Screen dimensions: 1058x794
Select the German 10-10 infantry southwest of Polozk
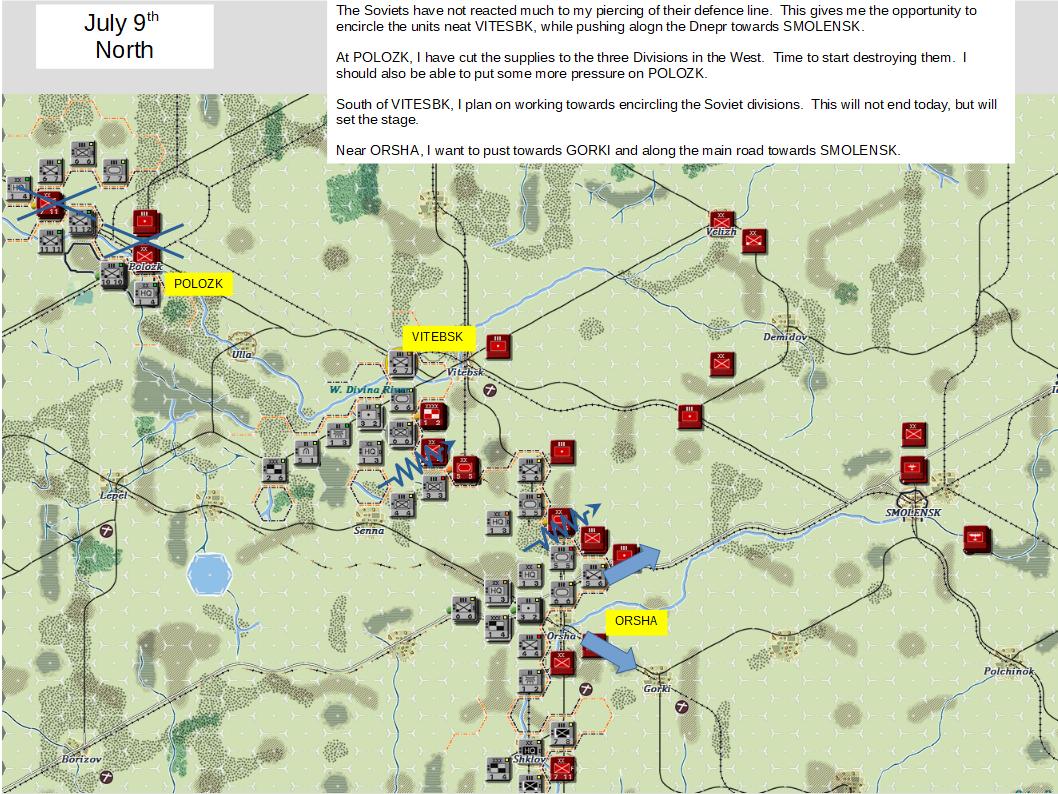(114, 275)
